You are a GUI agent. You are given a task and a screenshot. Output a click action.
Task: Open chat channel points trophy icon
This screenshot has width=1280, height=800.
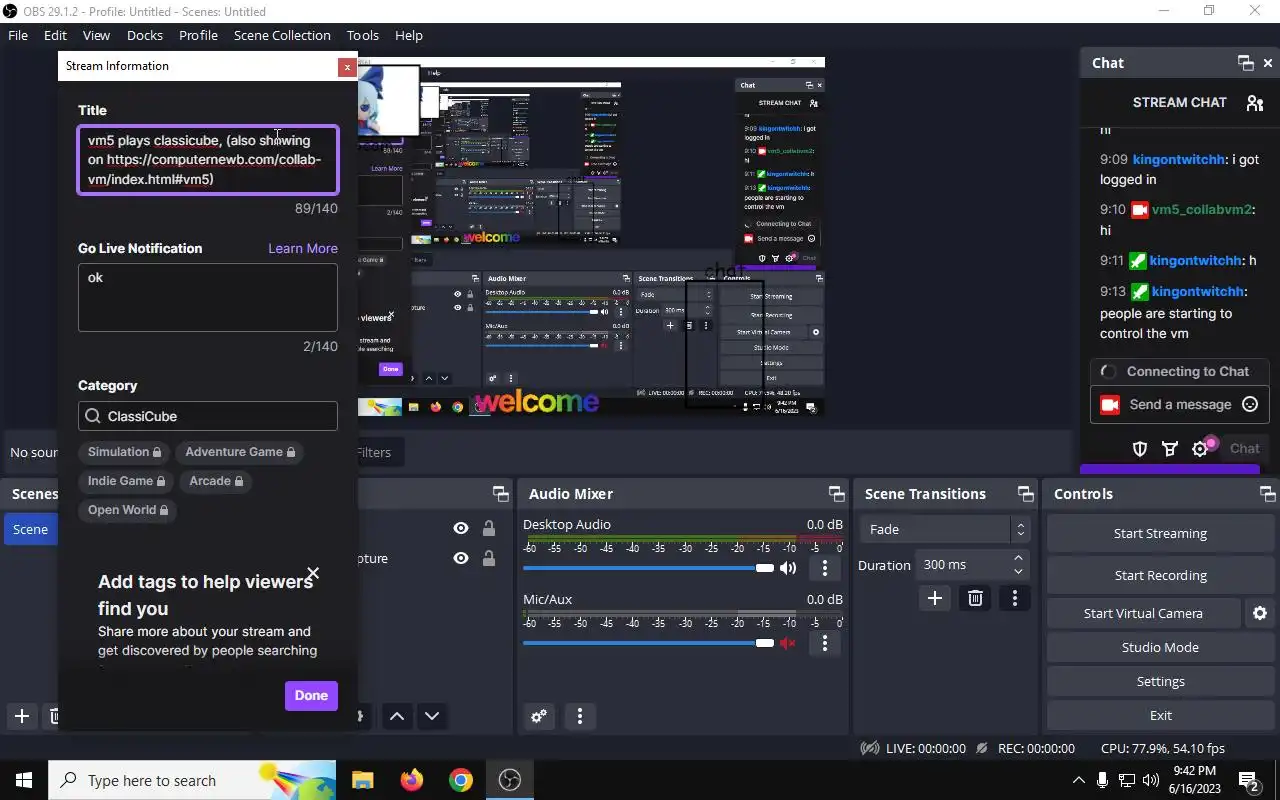tap(1169, 448)
